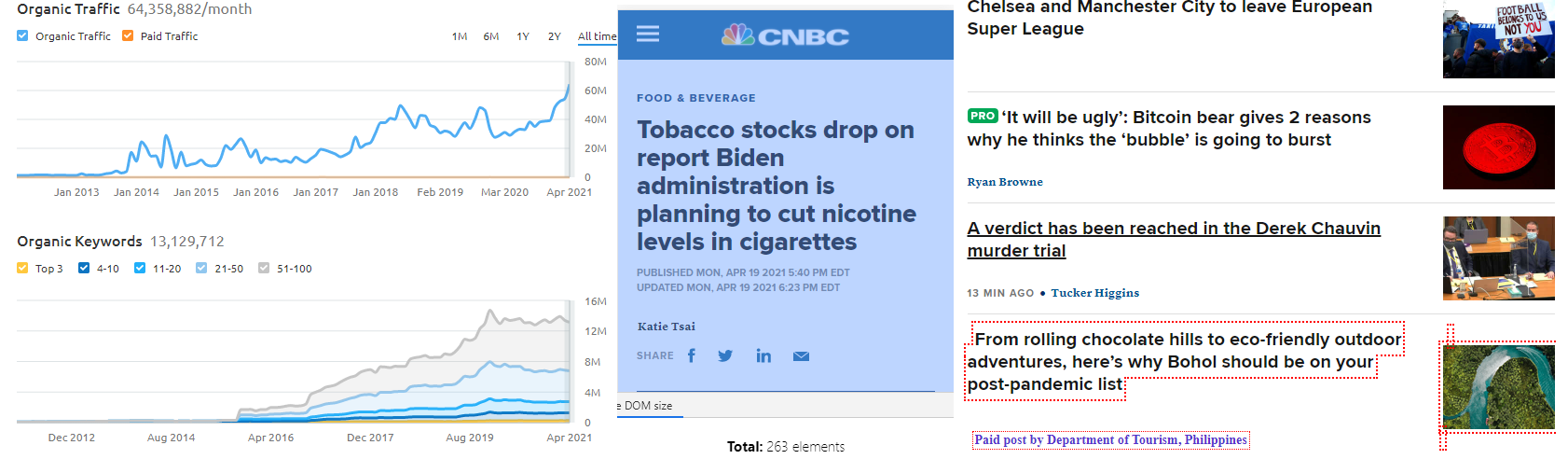This screenshot has width=1568, height=459.
Task: Open the Food & Beverage section
Action: coord(696,98)
